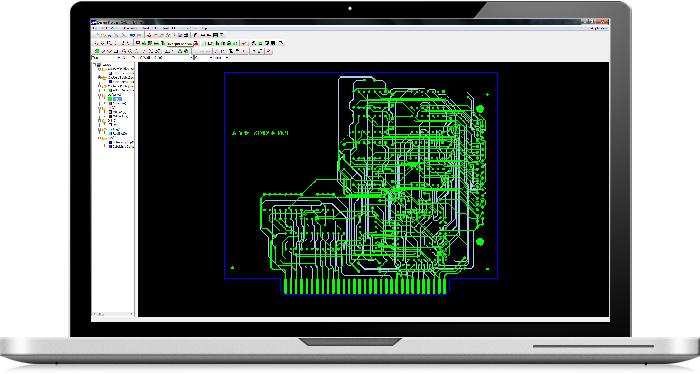Click the root node icon of the tree

(x=99, y=65)
